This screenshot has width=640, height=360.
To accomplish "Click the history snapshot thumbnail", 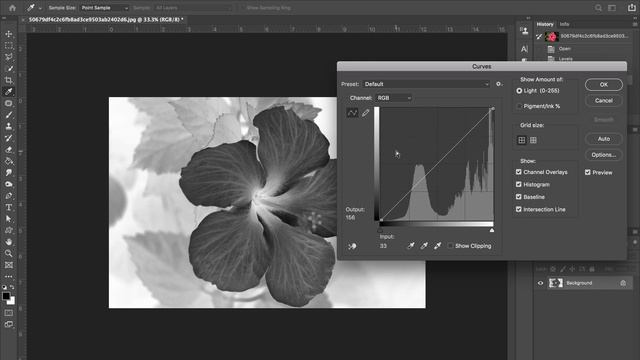I will (x=552, y=36).
